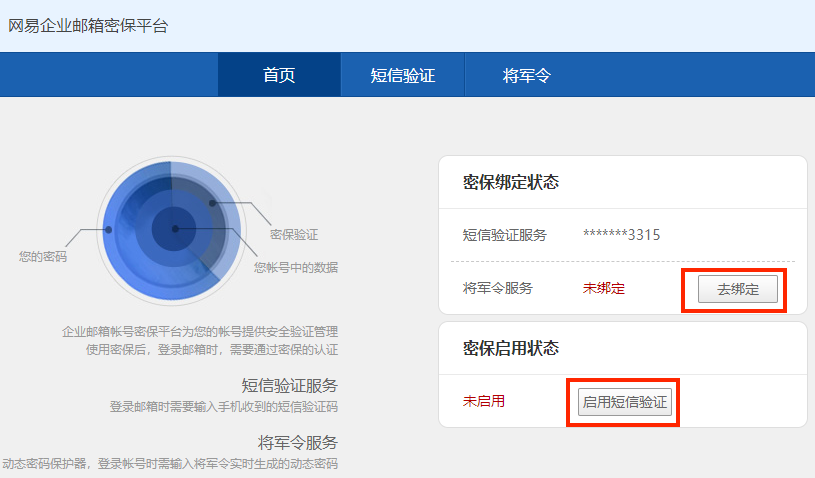Screen dimensions: 815x478
Task: Click the 您帐号中的数据 diagram label
Action: point(295,267)
